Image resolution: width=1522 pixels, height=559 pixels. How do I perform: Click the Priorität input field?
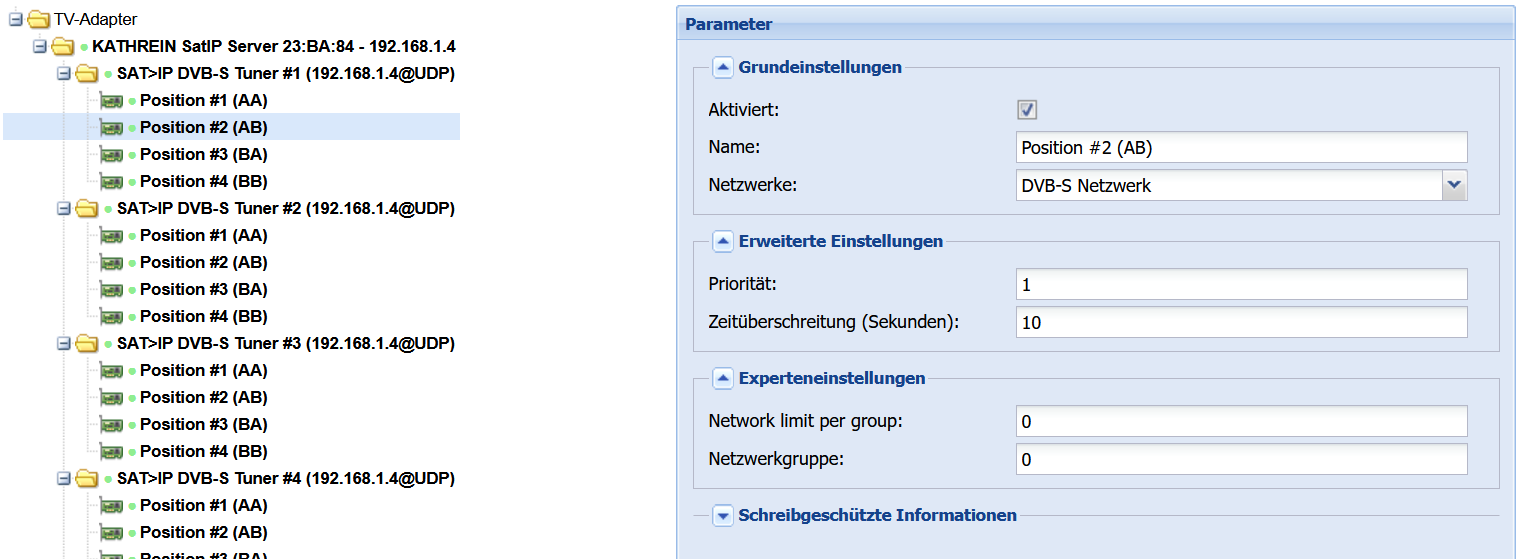click(1241, 284)
